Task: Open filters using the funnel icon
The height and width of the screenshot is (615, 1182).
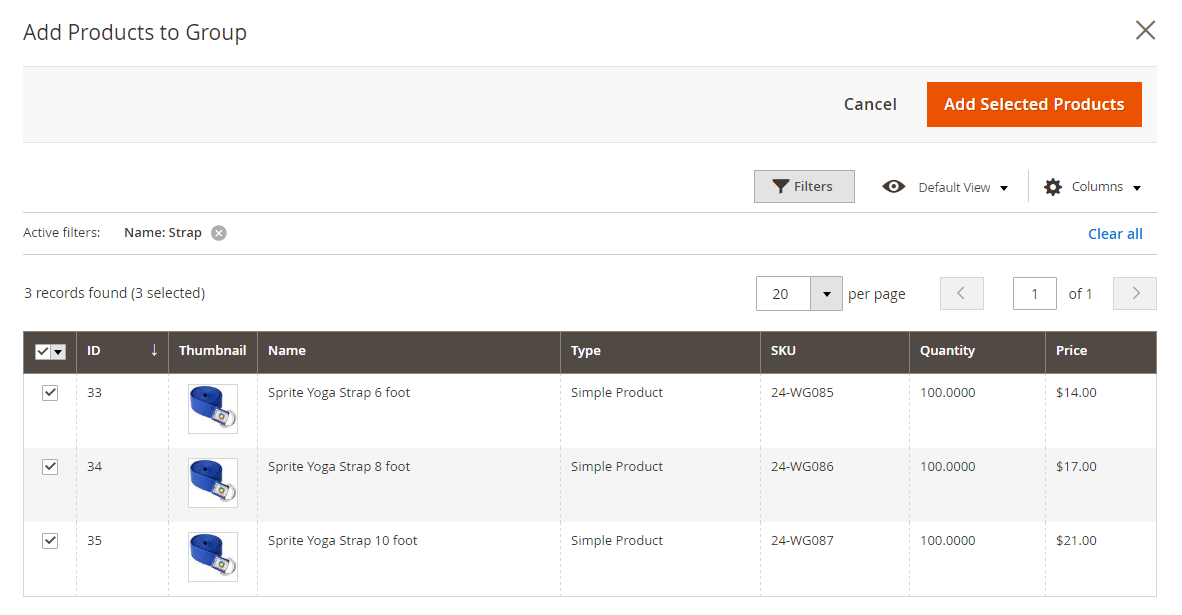Action: pyautogui.click(x=782, y=186)
